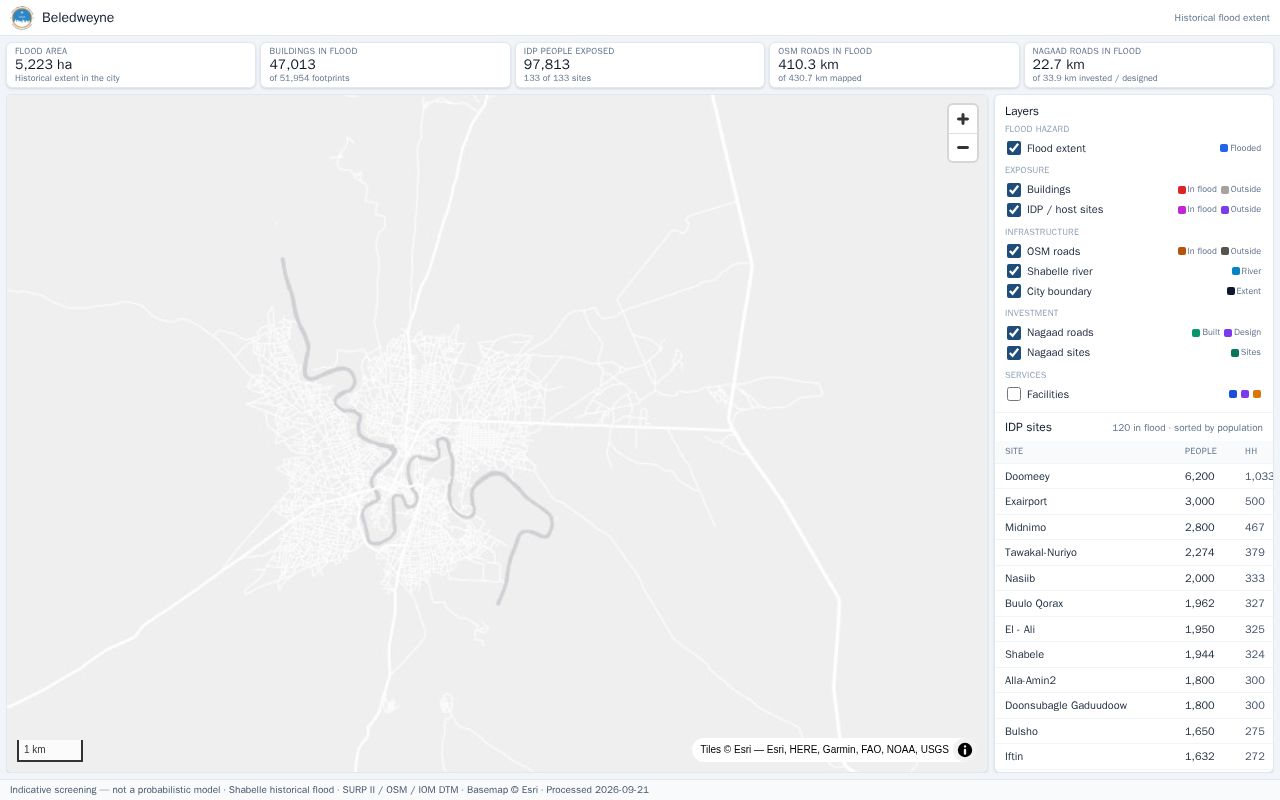The height and width of the screenshot is (800, 1280).
Task: Click the purple Design legend swatch
Action: (x=1228, y=333)
